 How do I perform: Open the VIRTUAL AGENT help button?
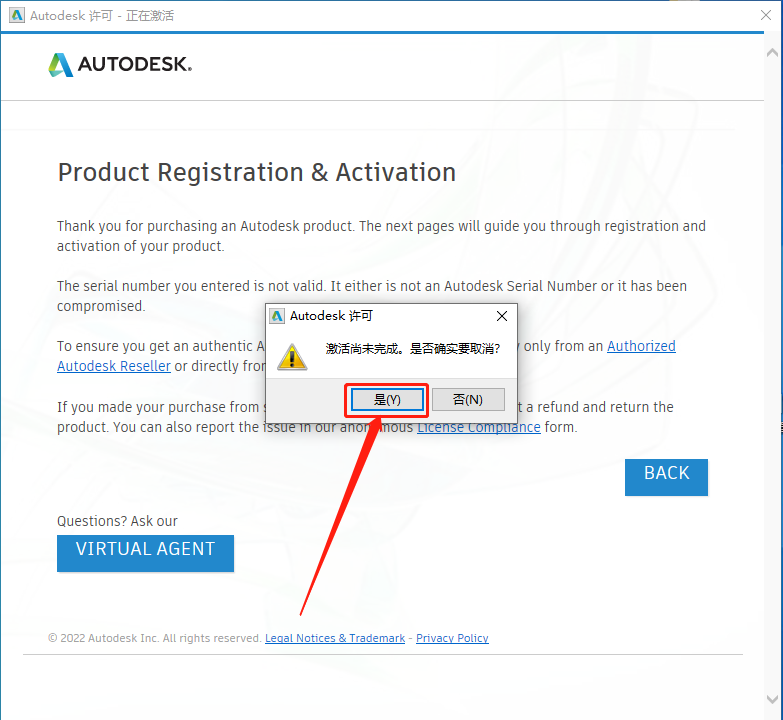pos(145,551)
